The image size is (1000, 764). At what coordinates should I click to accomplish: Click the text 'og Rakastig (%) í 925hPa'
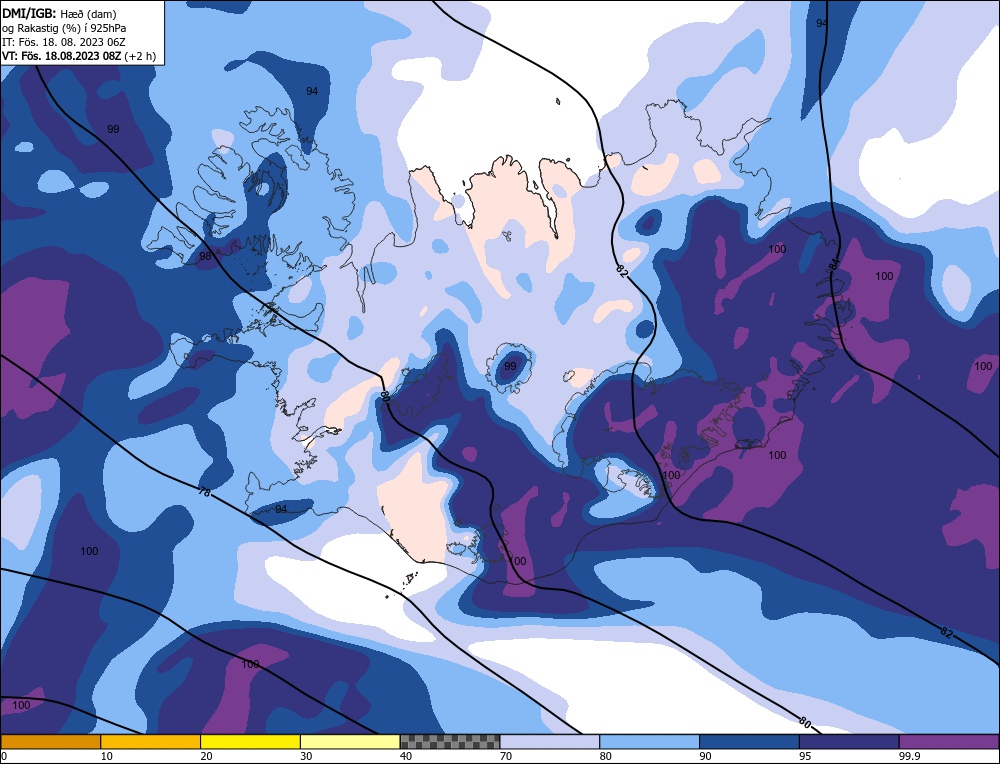pos(64,28)
